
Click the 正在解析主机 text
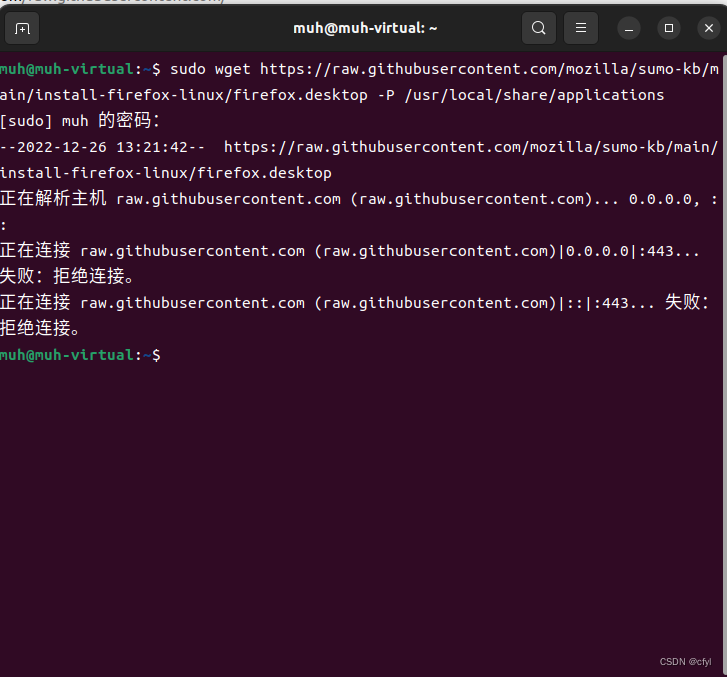[53, 199]
